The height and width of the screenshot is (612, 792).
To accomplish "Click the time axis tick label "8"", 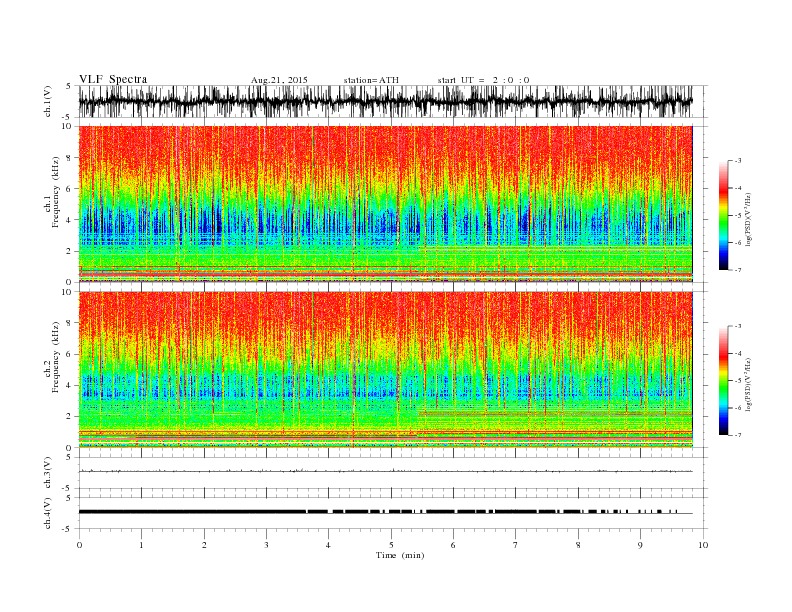I will (x=578, y=545).
